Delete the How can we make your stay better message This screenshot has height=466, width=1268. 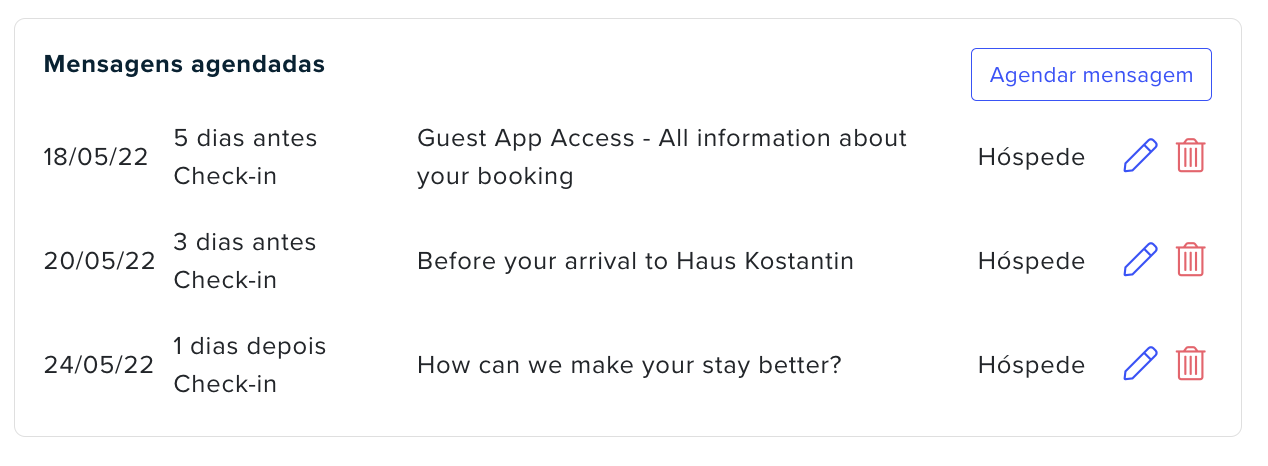[1190, 365]
